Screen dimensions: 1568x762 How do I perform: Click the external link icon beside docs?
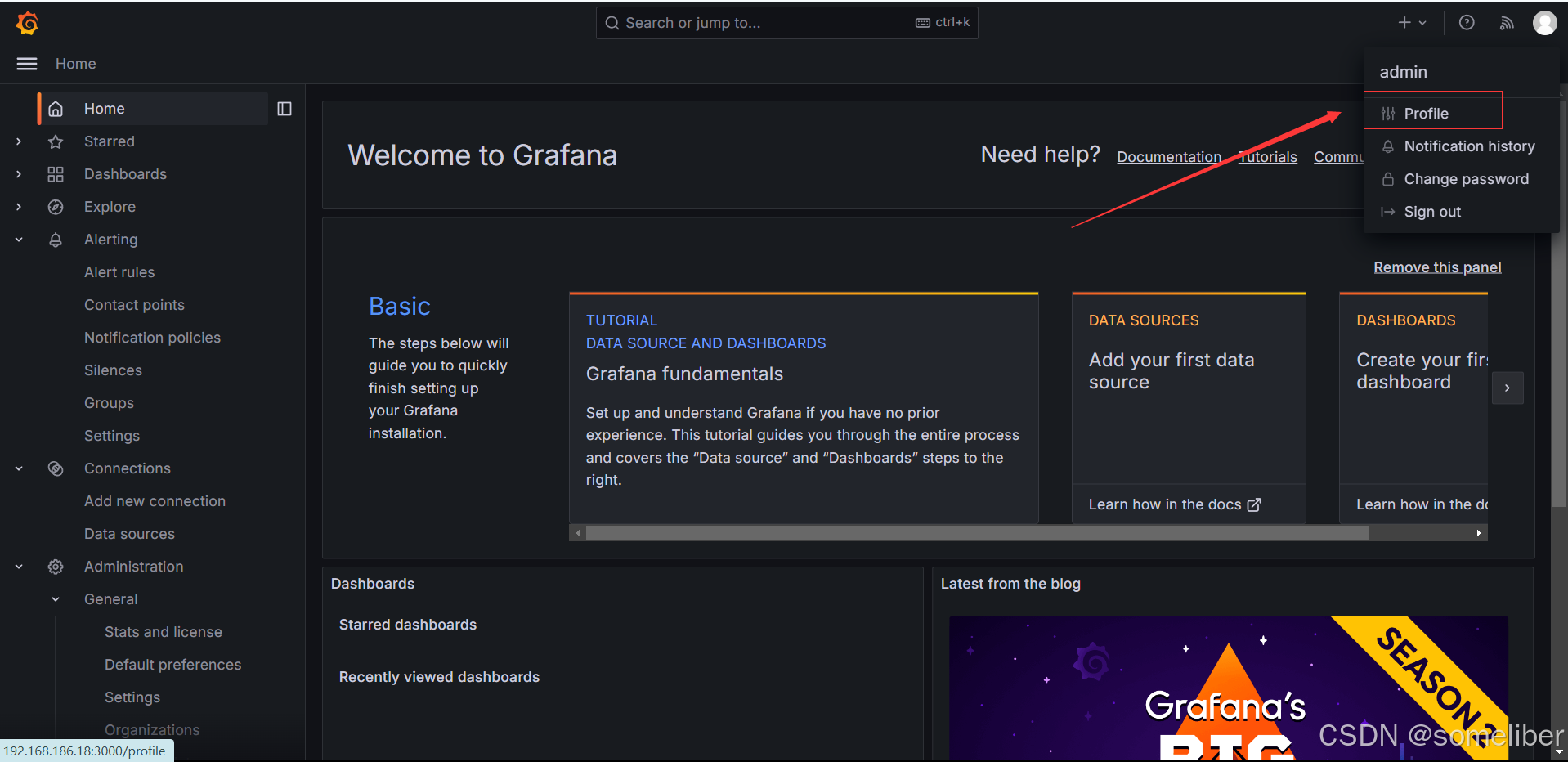[x=1254, y=505]
